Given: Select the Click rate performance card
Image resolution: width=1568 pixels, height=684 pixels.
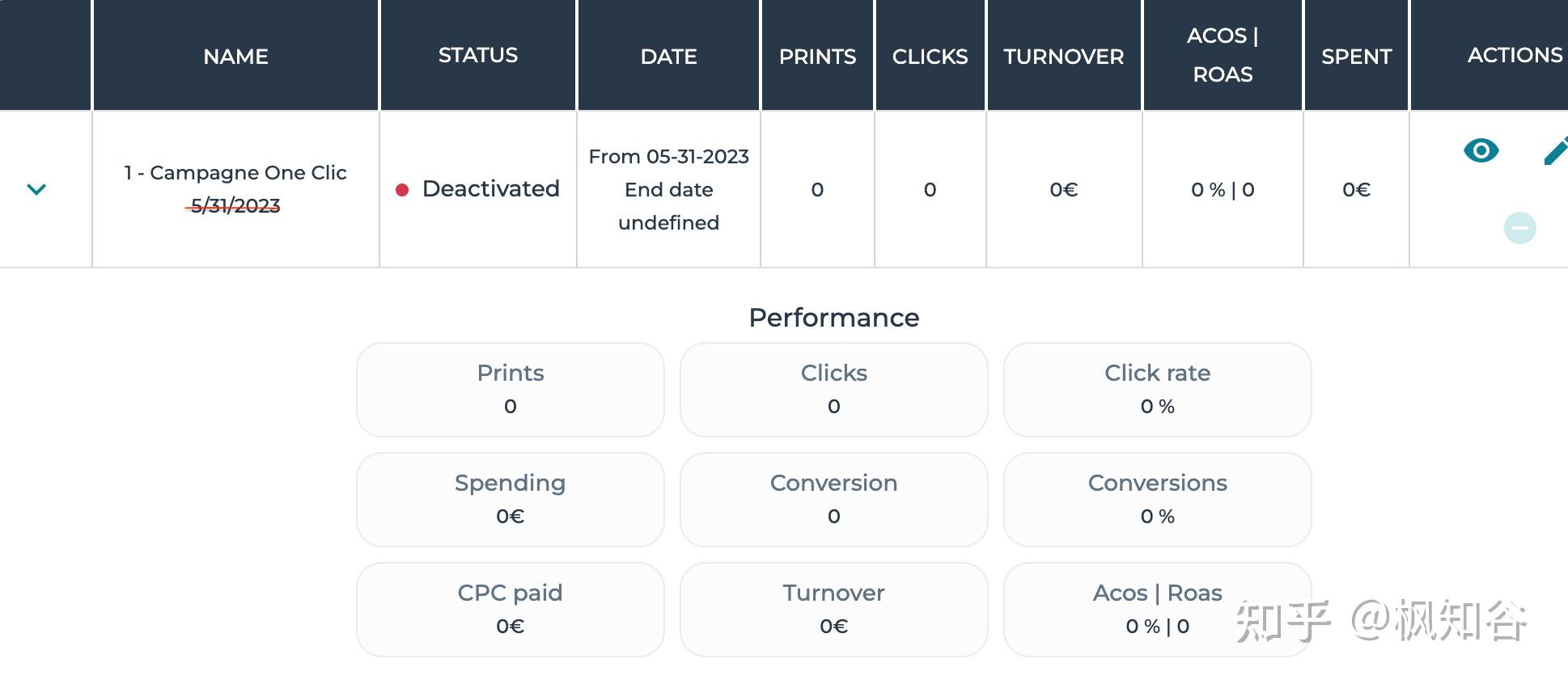Looking at the screenshot, I should tap(1157, 389).
